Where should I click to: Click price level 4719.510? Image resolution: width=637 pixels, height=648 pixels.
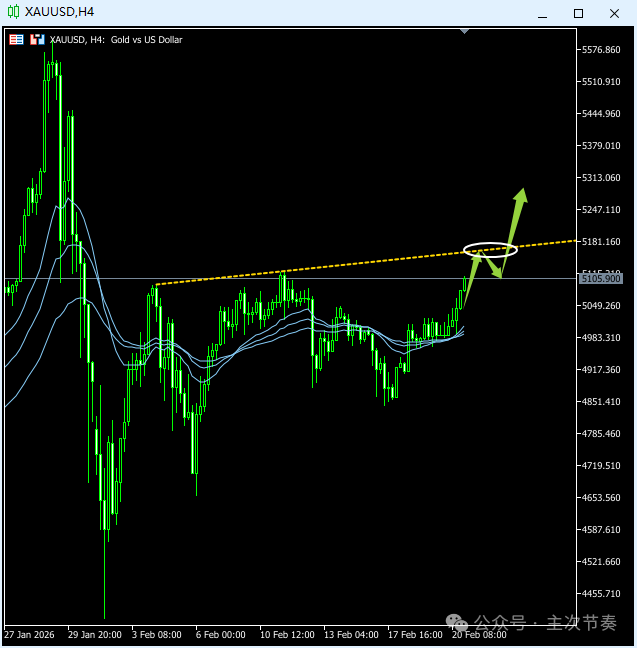tap(601, 466)
